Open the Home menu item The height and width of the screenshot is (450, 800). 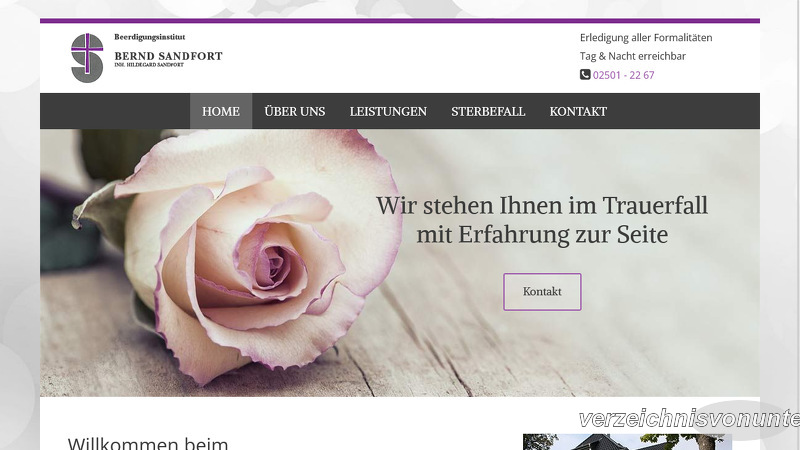[x=220, y=111]
